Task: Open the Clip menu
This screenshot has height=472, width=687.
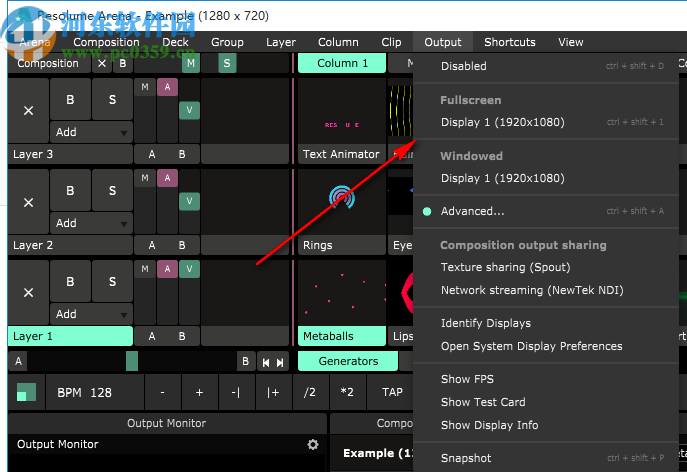Action: 391,42
